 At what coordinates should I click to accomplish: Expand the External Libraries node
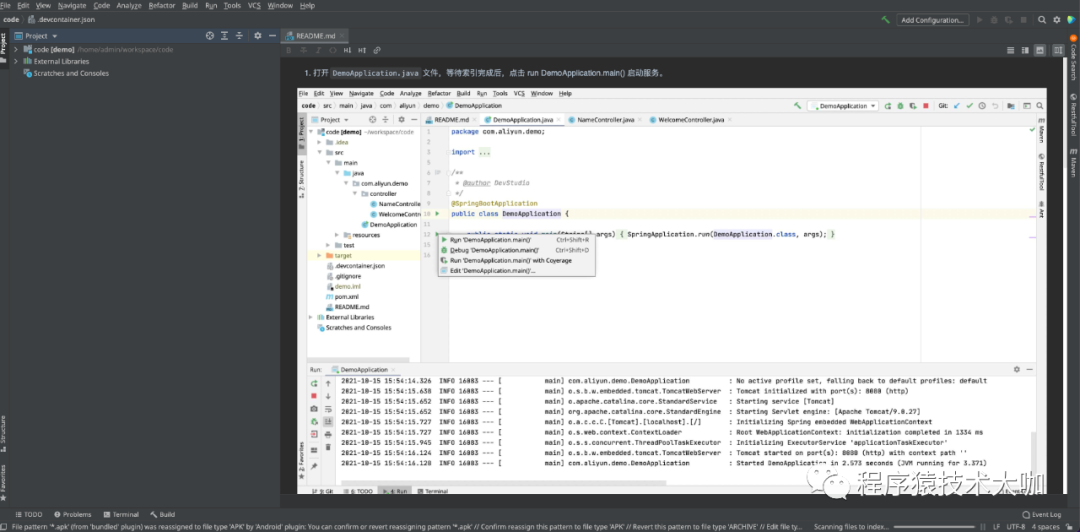[16, 61]
